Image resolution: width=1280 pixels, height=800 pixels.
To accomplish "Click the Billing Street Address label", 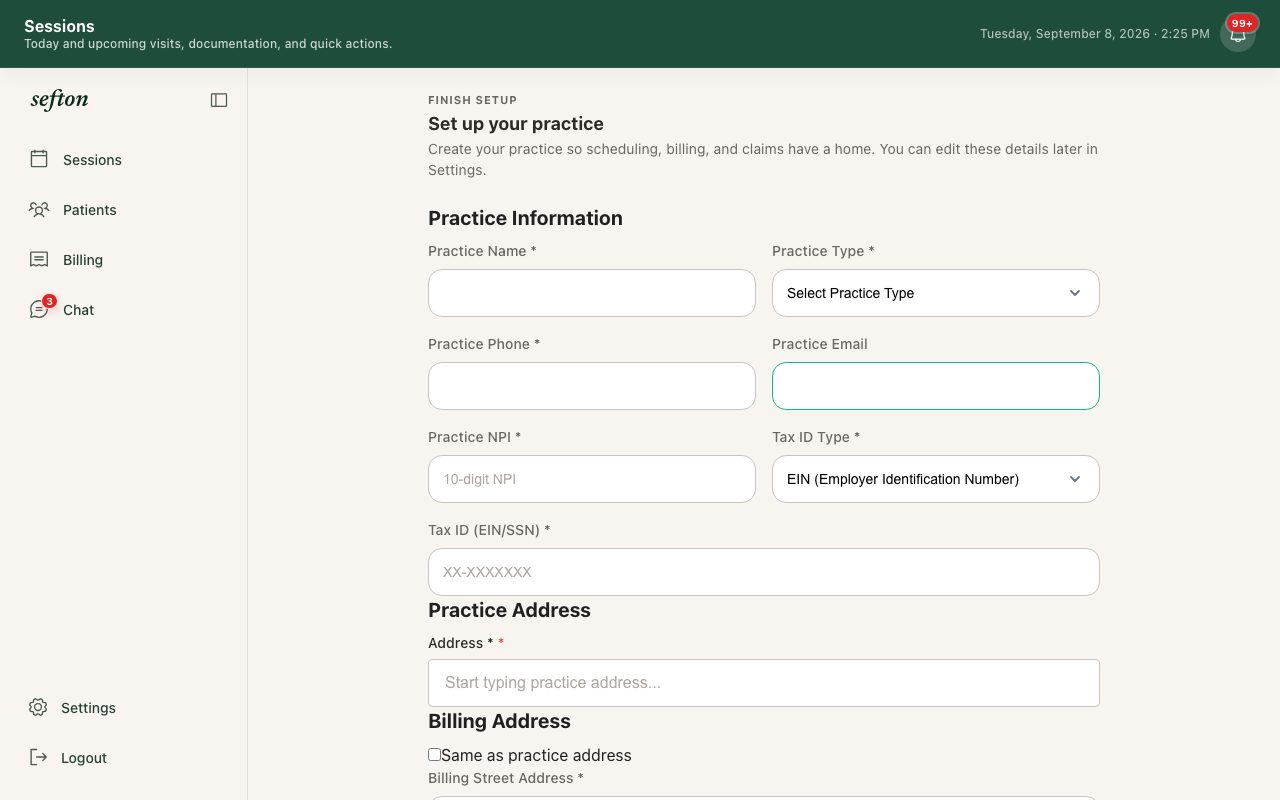I will (505, 778).
